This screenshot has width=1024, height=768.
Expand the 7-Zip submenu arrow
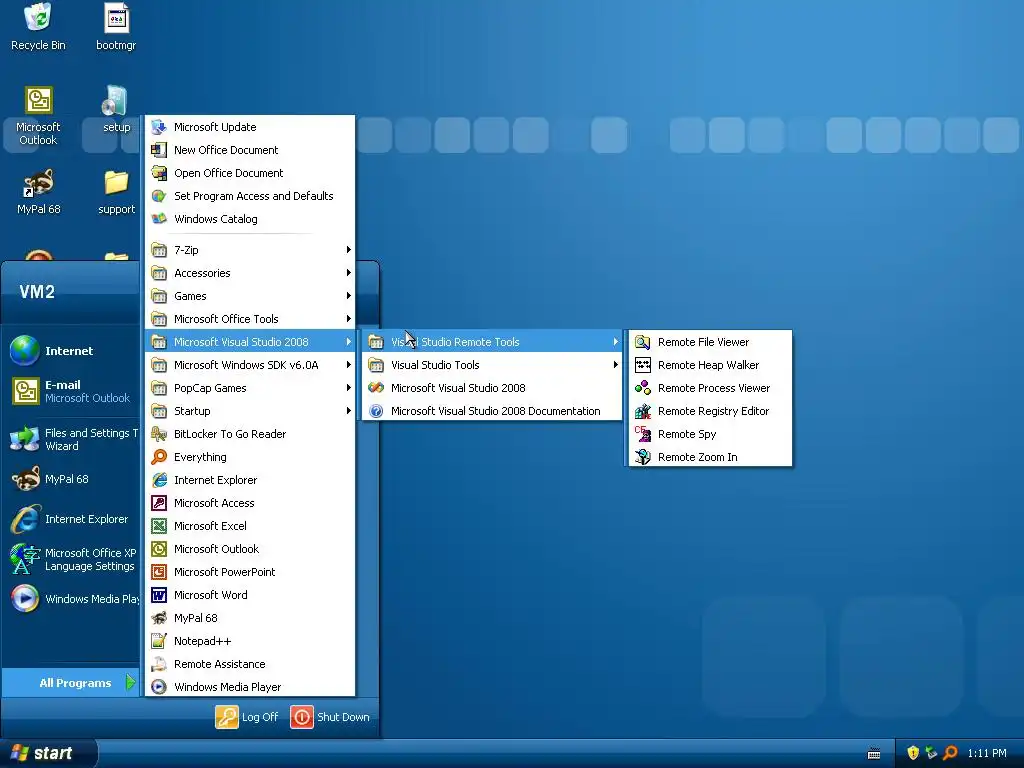point(349,249)
